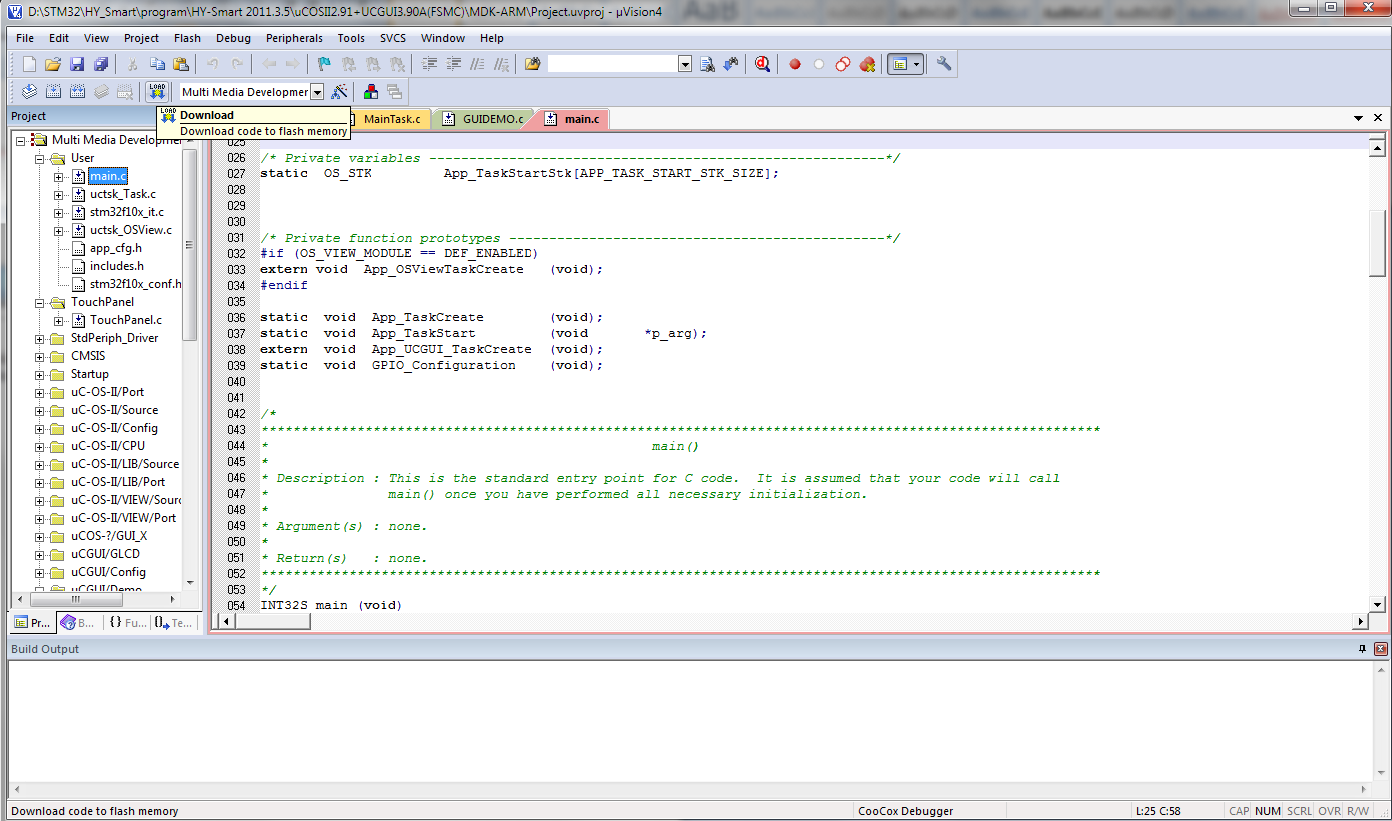Viewport: 1392px width, 821px height.
Task: Disable all breakpoints icon
Action: [843, 64]
